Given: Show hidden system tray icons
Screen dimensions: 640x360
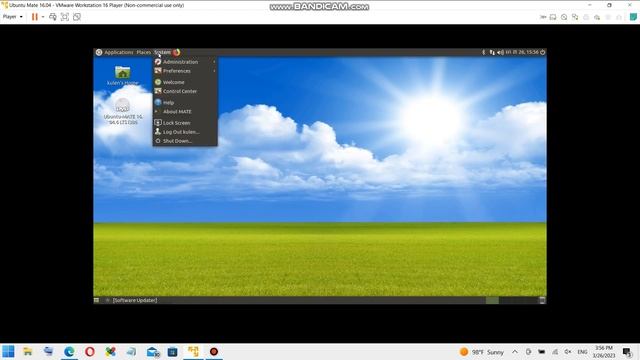Looking at the screenshot, I should pos(515,352).
